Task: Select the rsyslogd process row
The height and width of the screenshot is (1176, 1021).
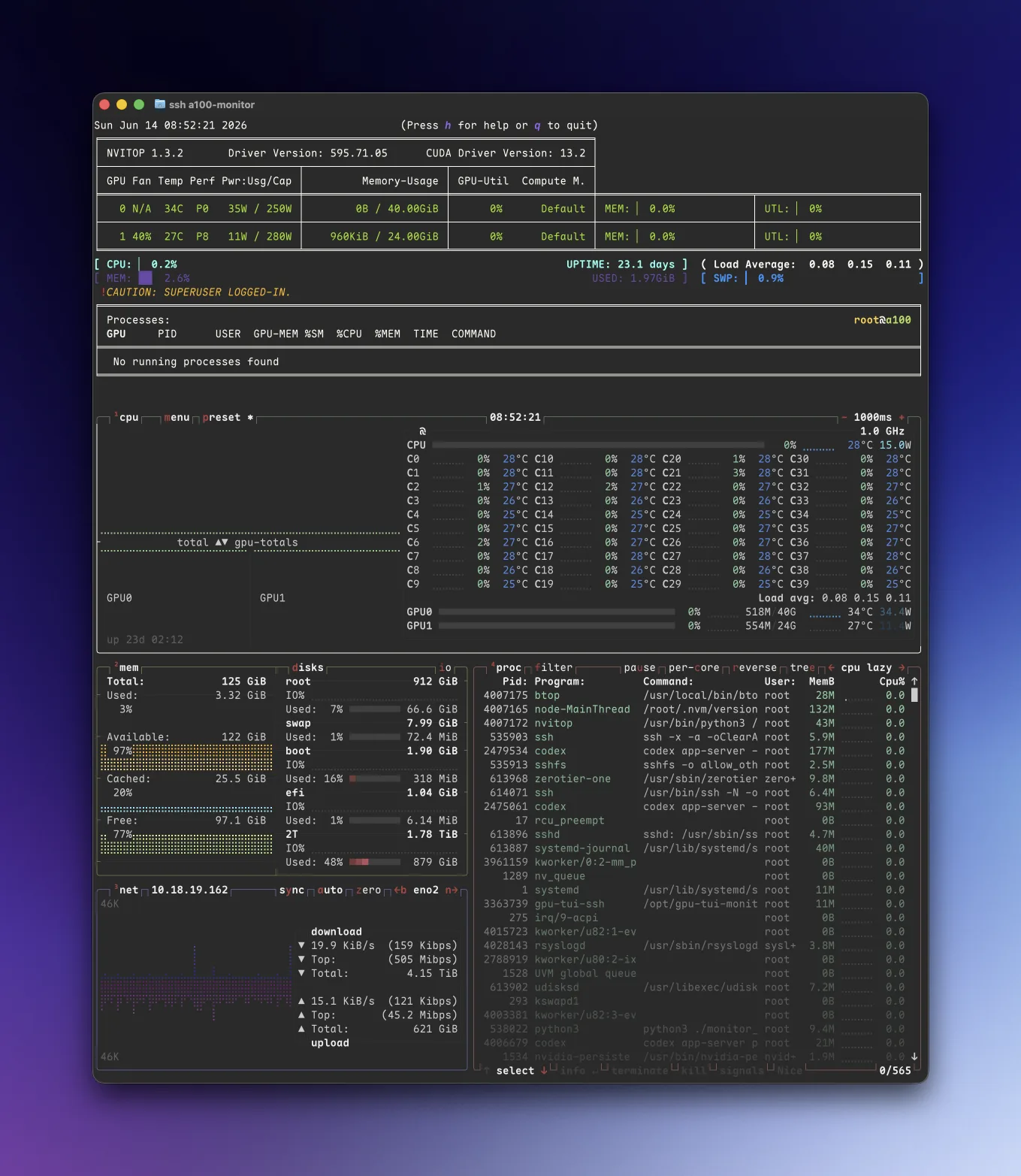Action: 694,945
